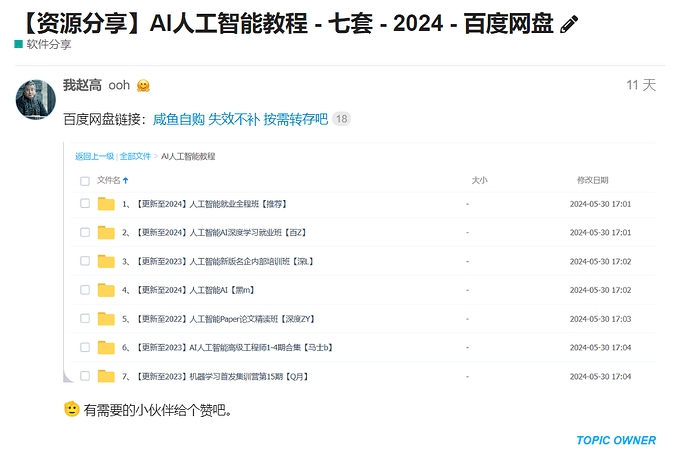Click the folder icon of AI深度学习就业班【百Z】

[x=106, y=232]
